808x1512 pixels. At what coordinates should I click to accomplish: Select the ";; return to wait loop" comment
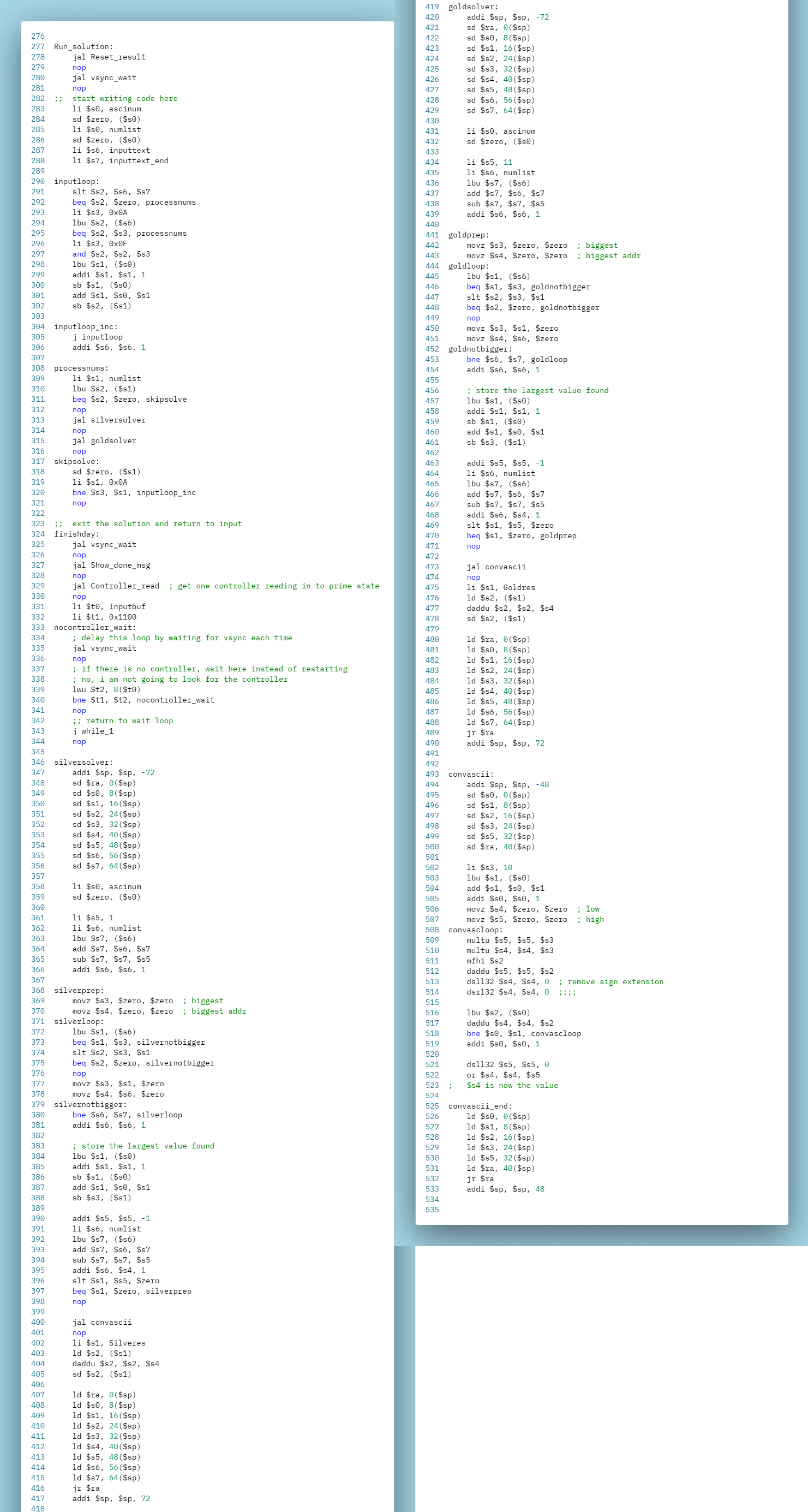(123, 721)
